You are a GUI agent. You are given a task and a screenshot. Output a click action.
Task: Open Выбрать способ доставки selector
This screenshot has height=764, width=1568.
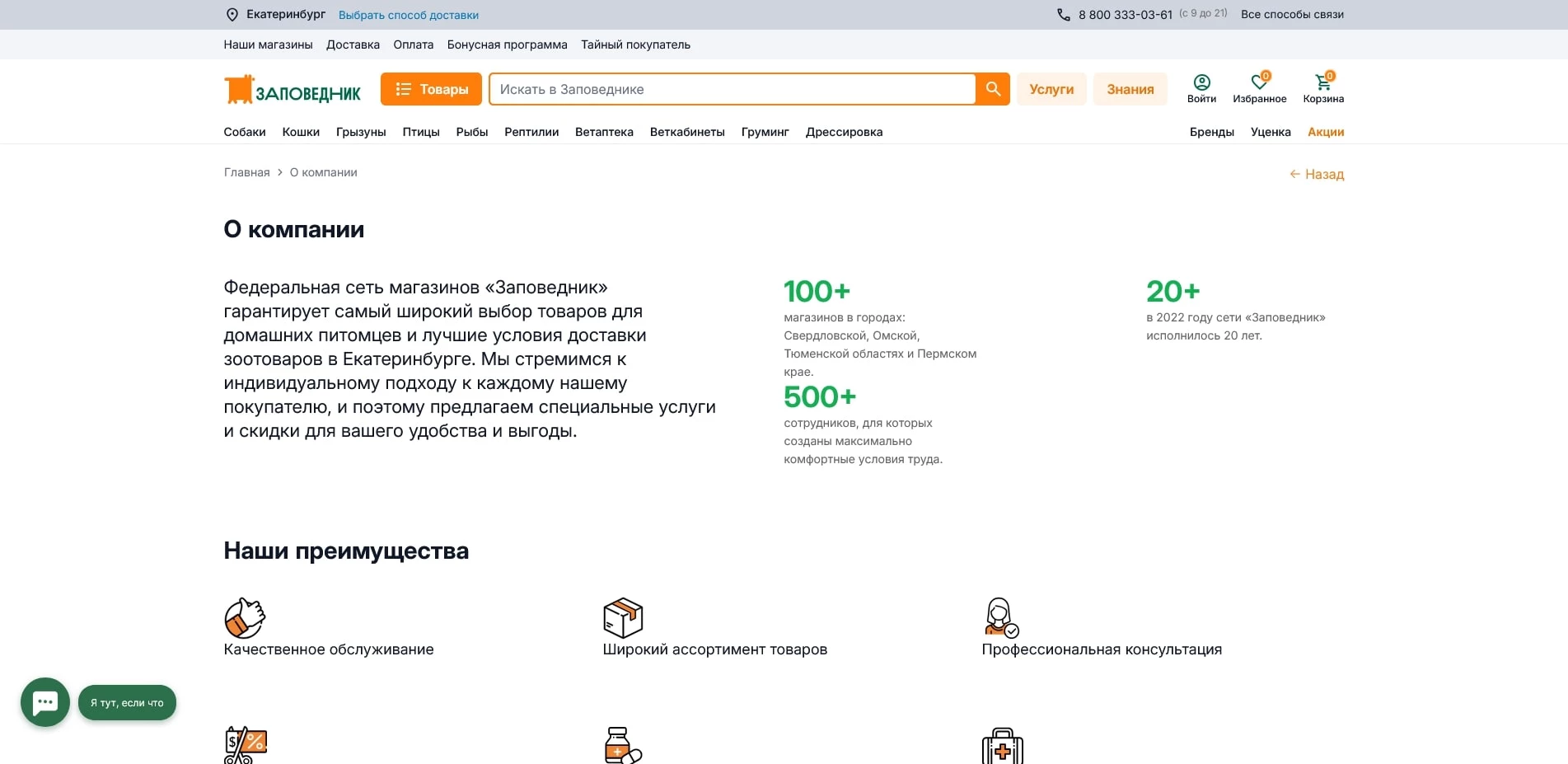point(410,14)
